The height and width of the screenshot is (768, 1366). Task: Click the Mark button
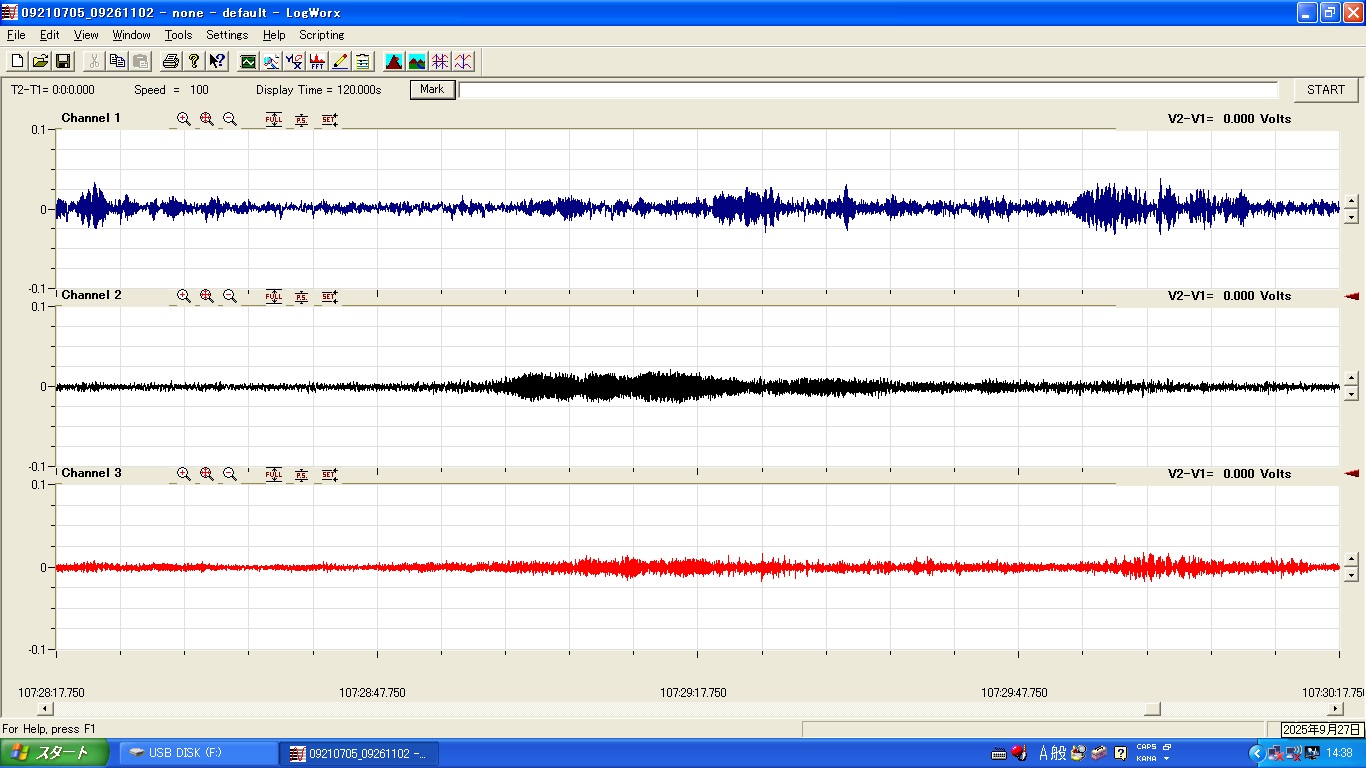pyautogui.click(x=432, y=90)
